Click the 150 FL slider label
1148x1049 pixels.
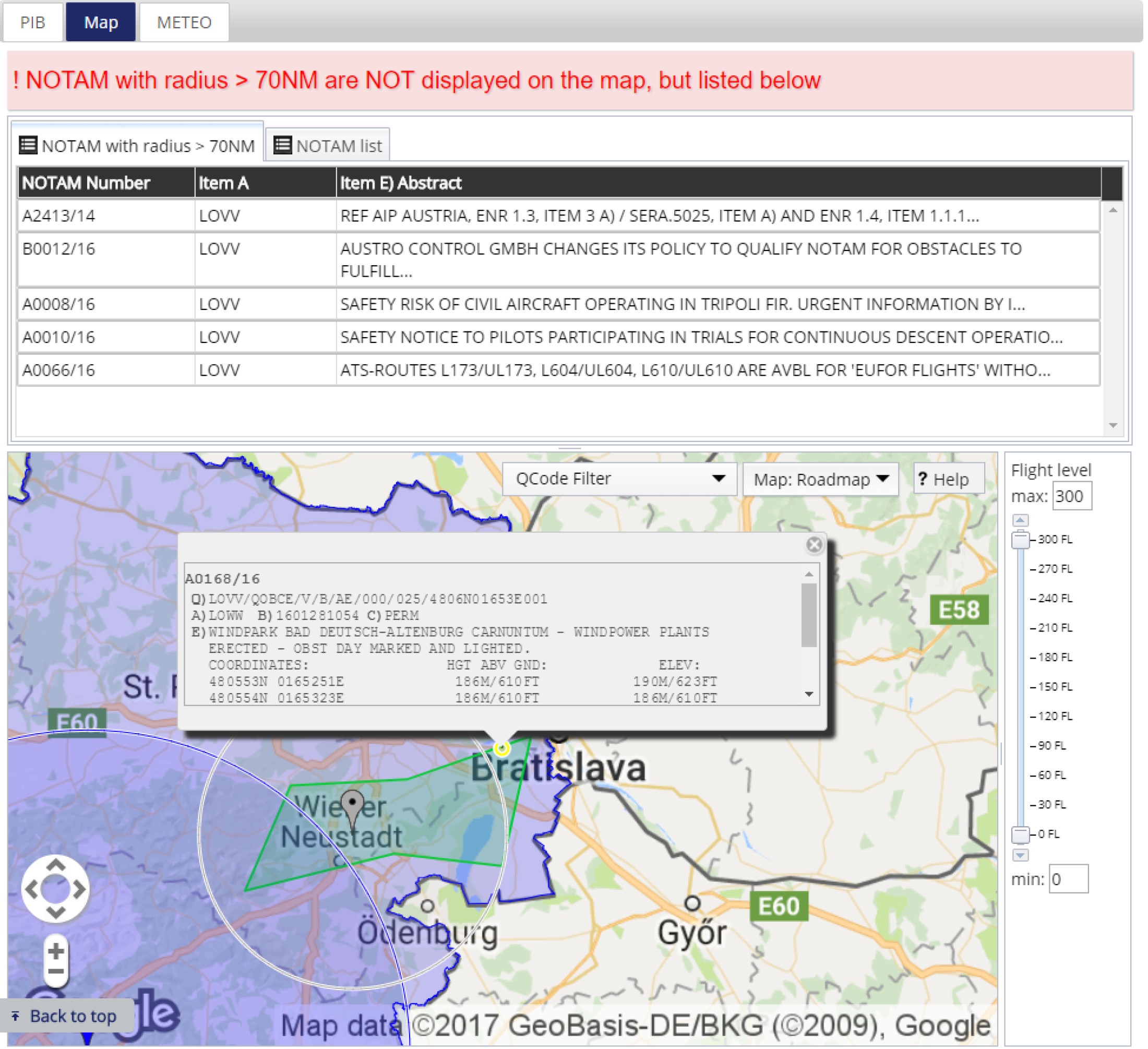tap(1055, 687)
